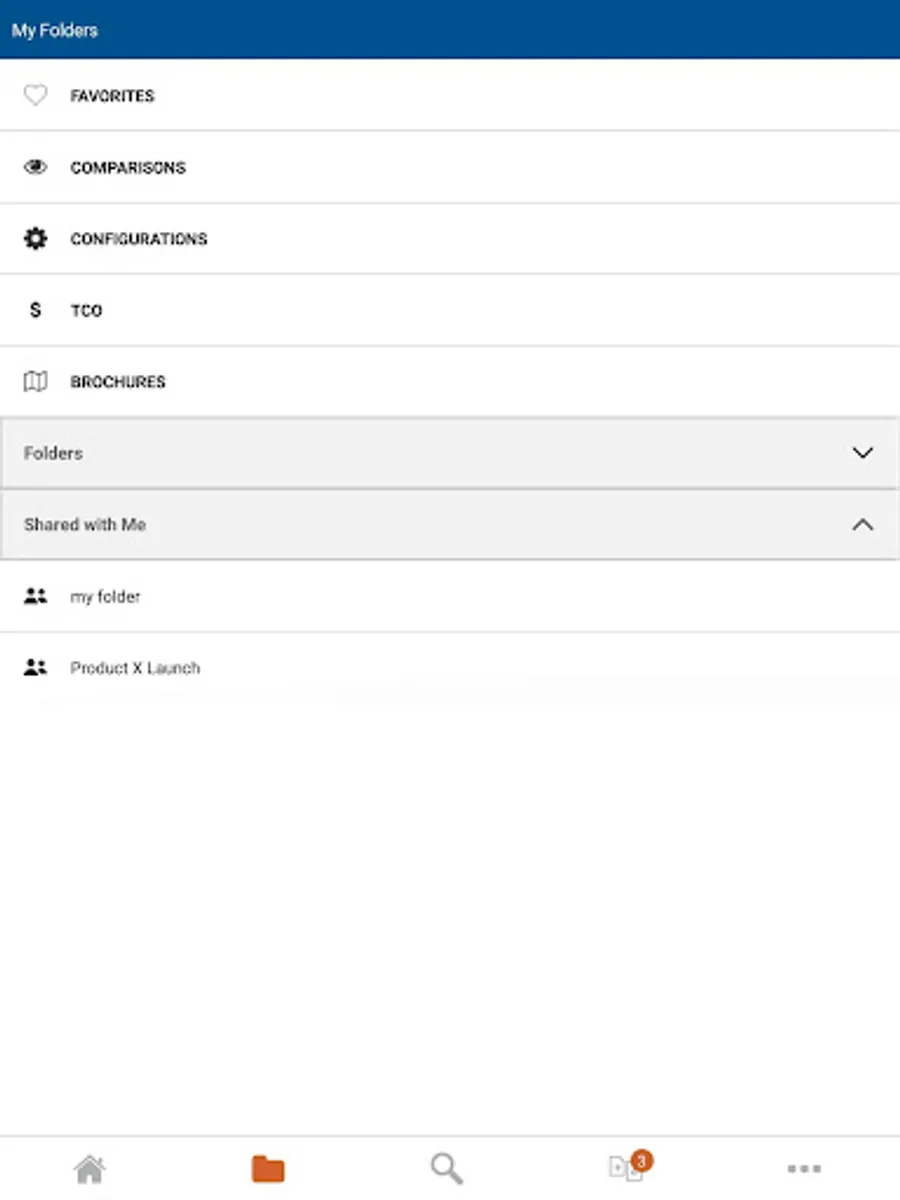900x1200 pixels.
Task: Click the Shared with Me label
Action: [x=85, y=525]
